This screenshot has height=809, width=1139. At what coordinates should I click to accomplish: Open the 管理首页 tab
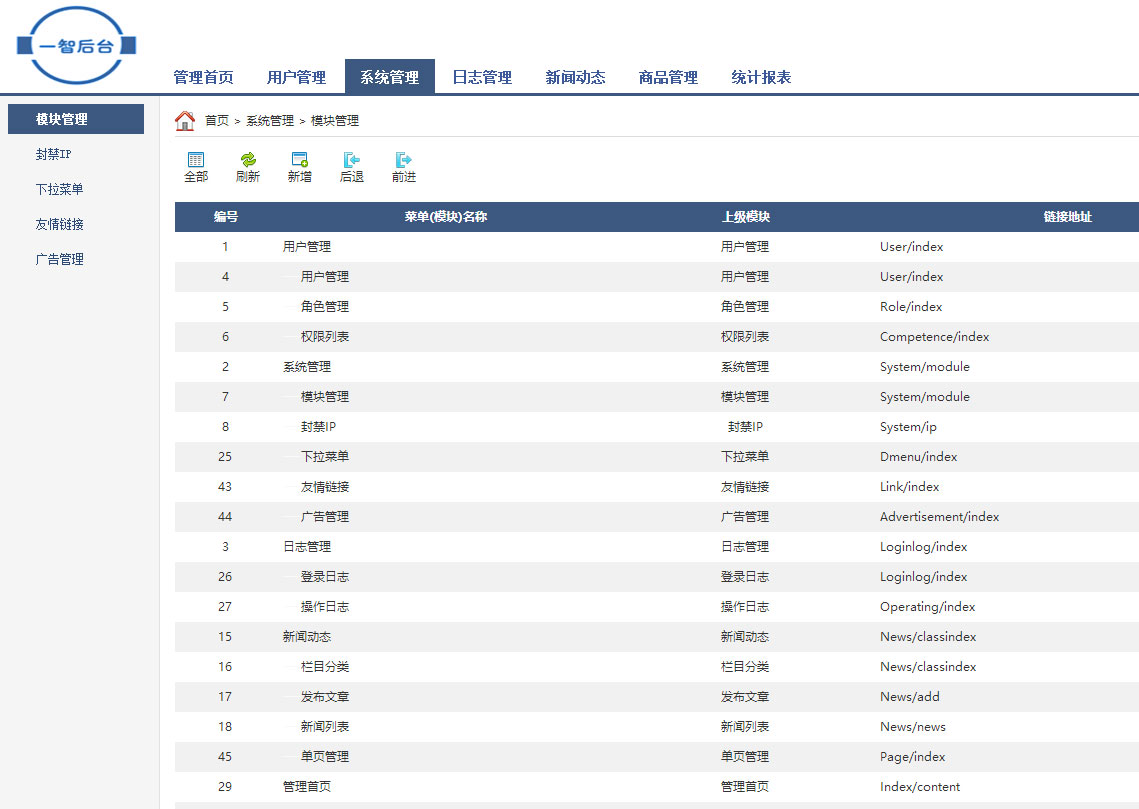(203, 77)
